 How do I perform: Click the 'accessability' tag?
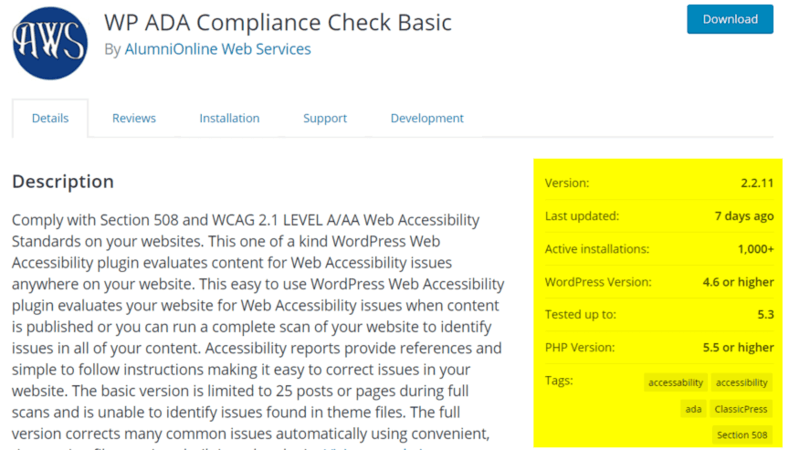(675, 383)
